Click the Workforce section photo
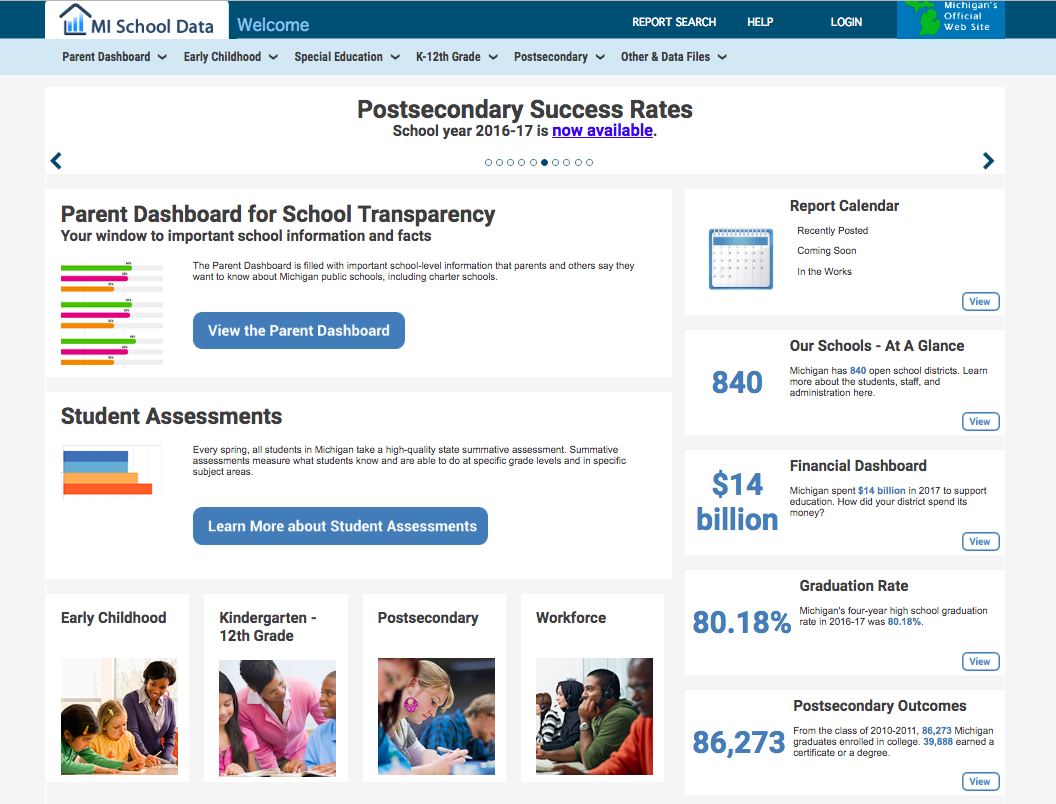 594,716
